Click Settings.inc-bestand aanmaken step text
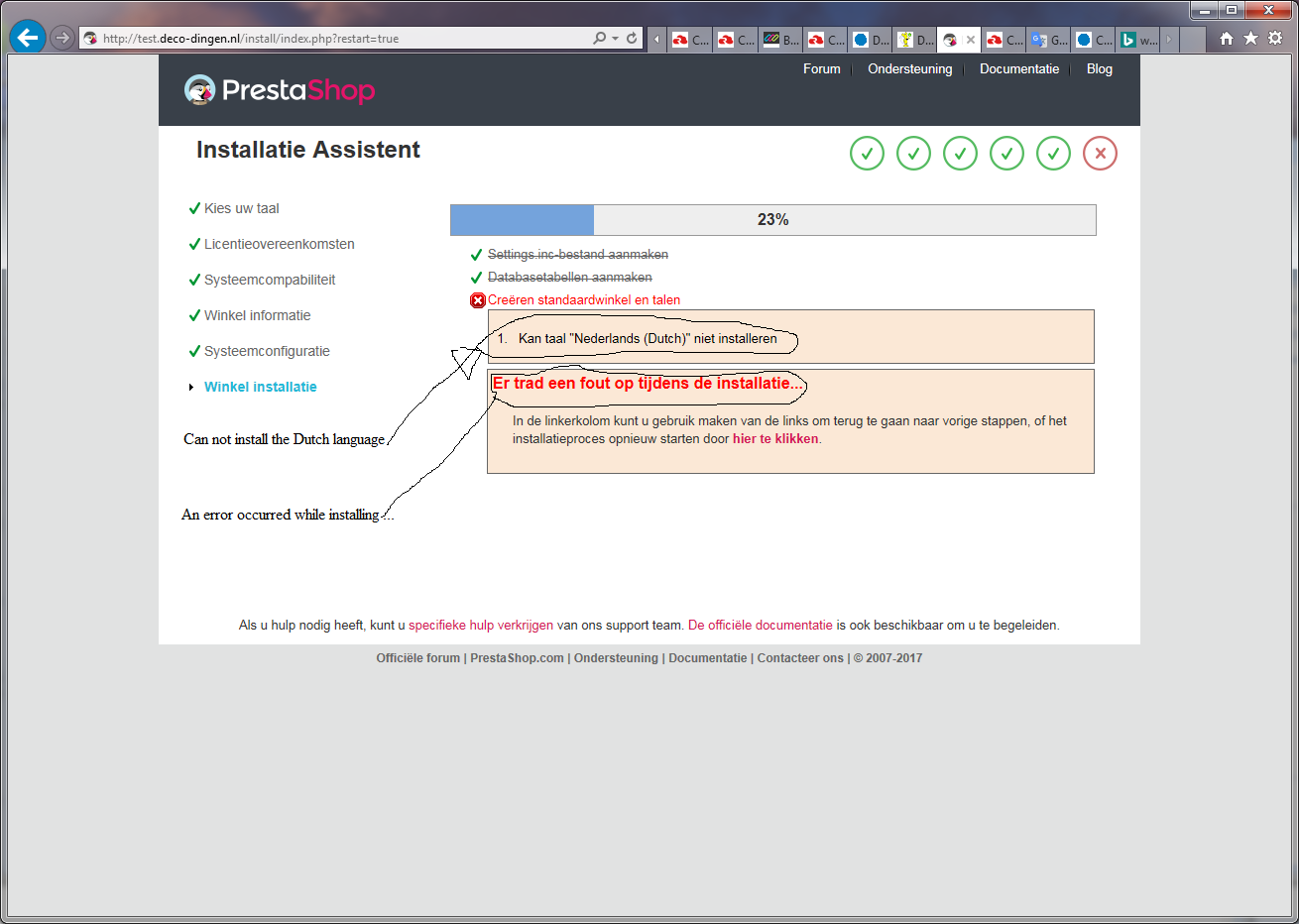1299x924 pixels. pyautogui.click(x=577, y=255)
